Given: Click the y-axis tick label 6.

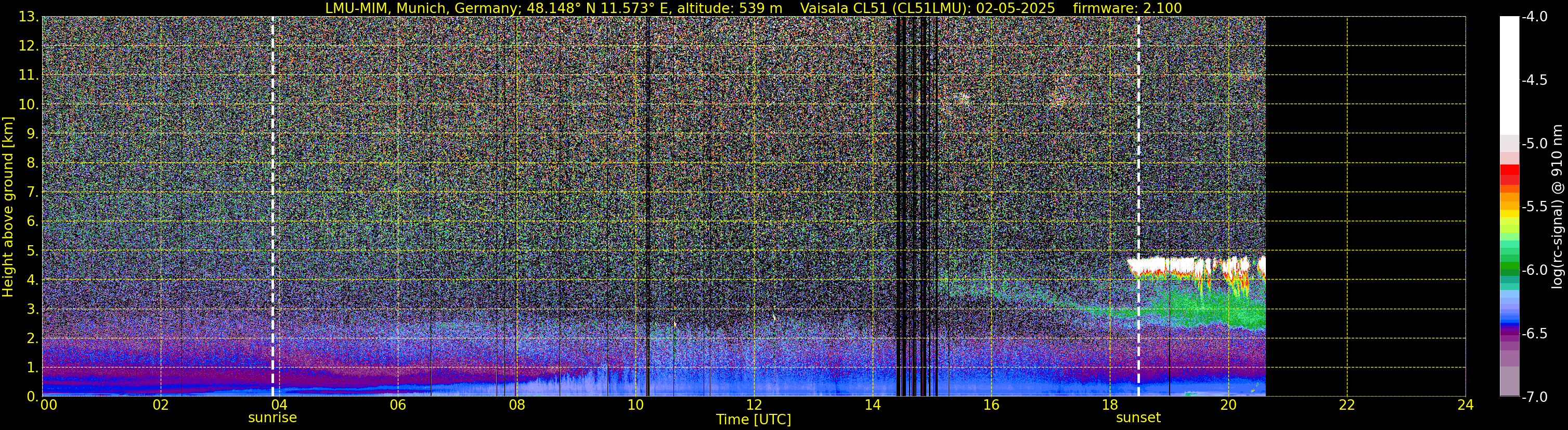Looking at the screenshot, I should 33,221.
